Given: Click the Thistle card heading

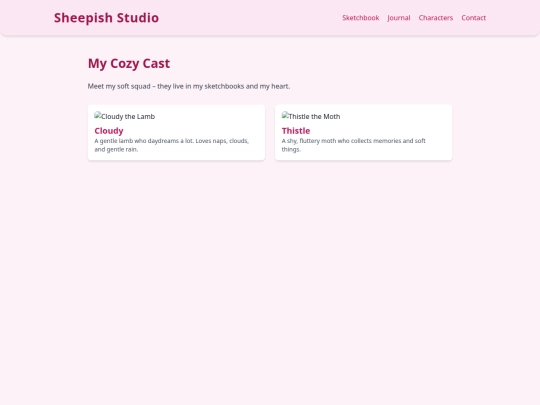Looking at the screenshot, I should [x=296, y=131].
